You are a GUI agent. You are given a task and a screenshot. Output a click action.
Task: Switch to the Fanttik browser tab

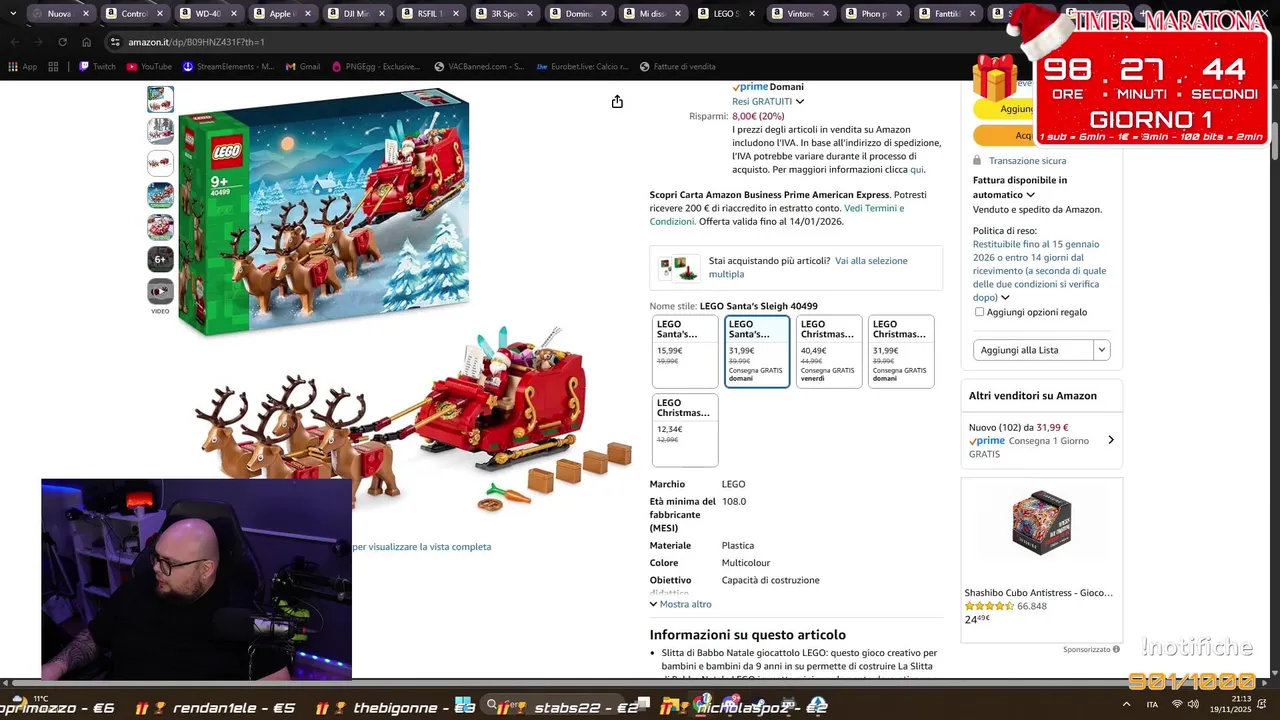[947, 14]
